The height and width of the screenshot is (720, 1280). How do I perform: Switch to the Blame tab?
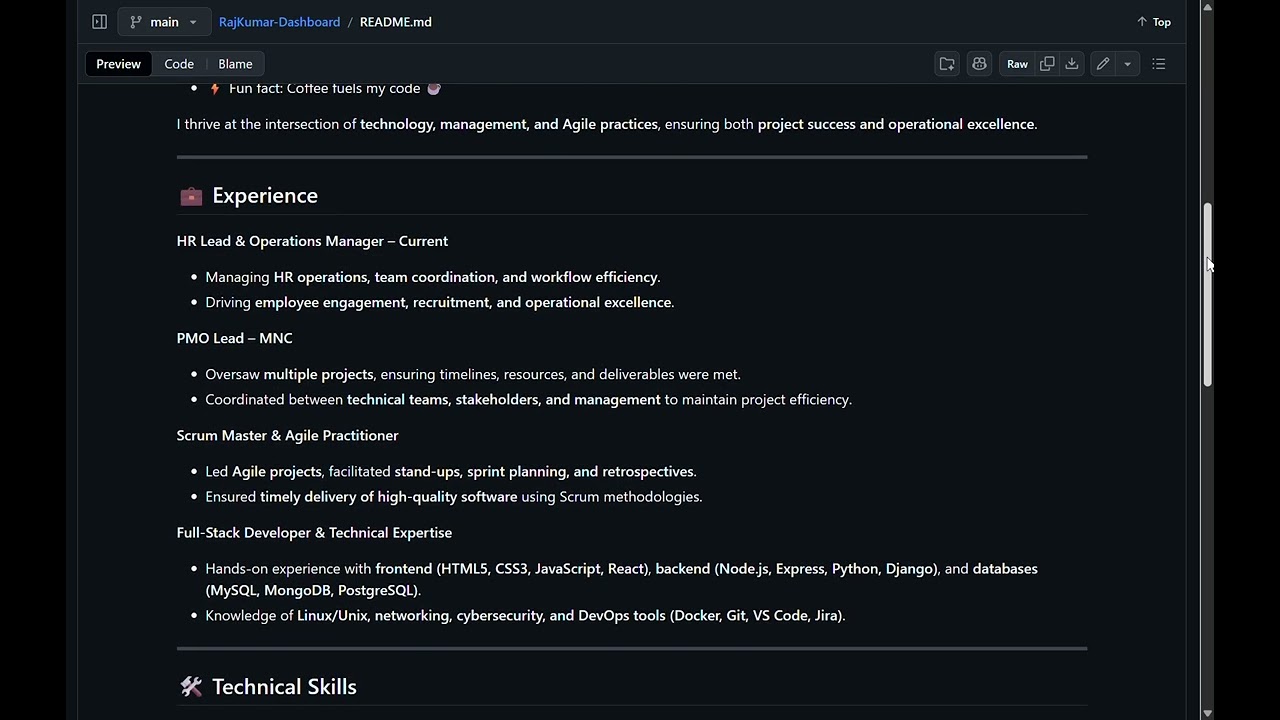235,64
